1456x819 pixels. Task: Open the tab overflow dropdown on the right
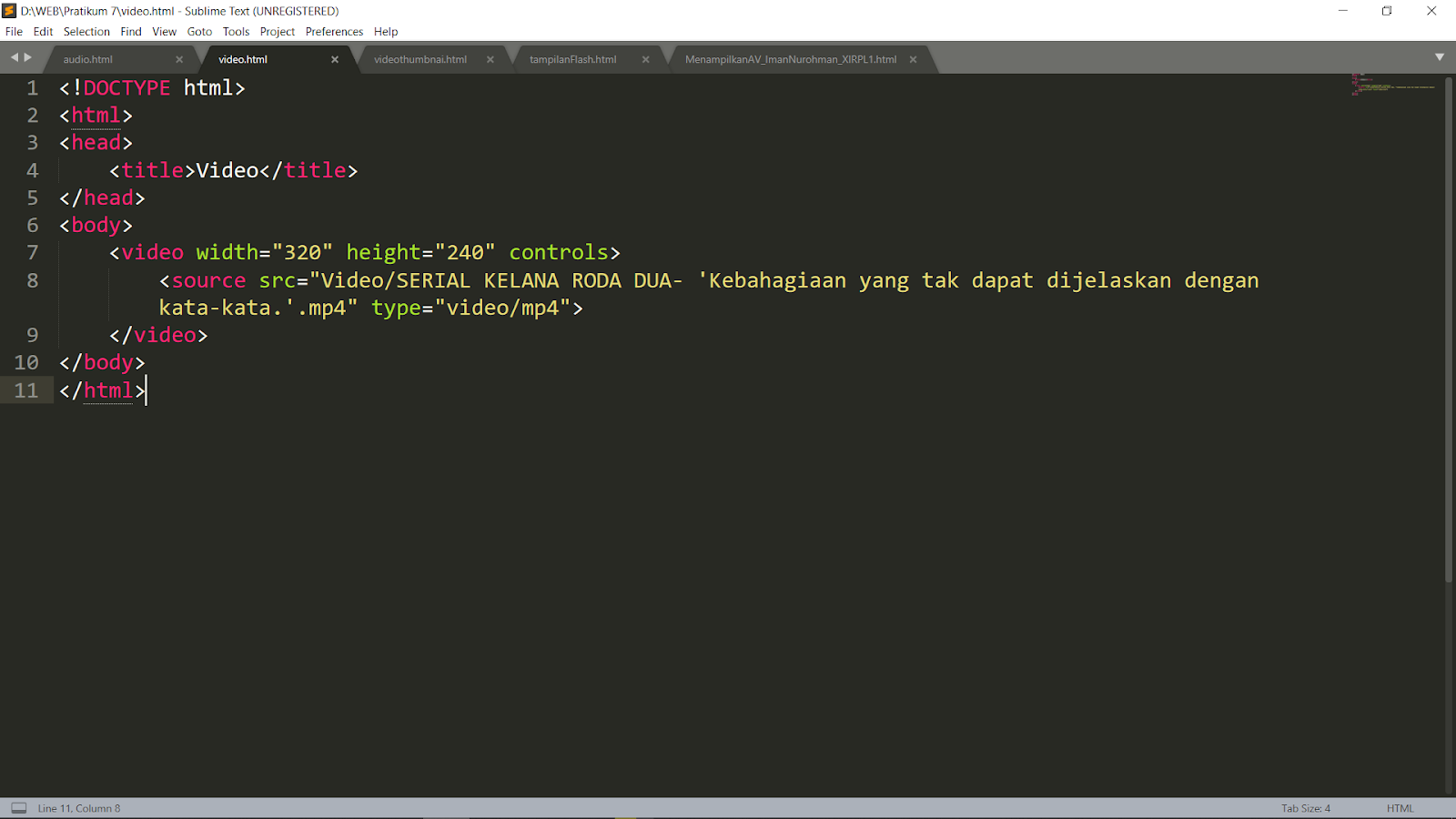[1441, 56]
